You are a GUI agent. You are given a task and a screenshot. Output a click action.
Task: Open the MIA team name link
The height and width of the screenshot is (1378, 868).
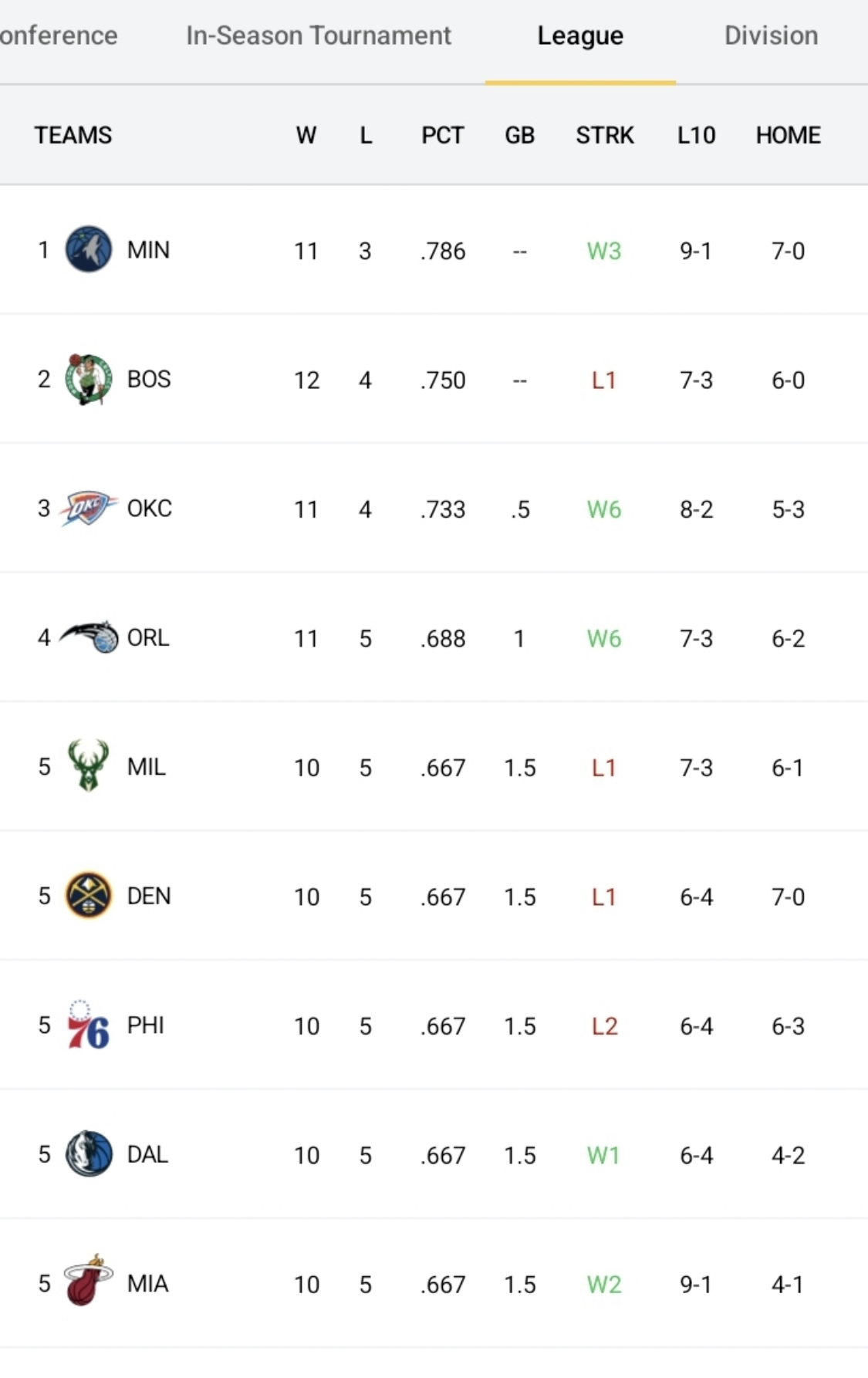coord(147,1283)
